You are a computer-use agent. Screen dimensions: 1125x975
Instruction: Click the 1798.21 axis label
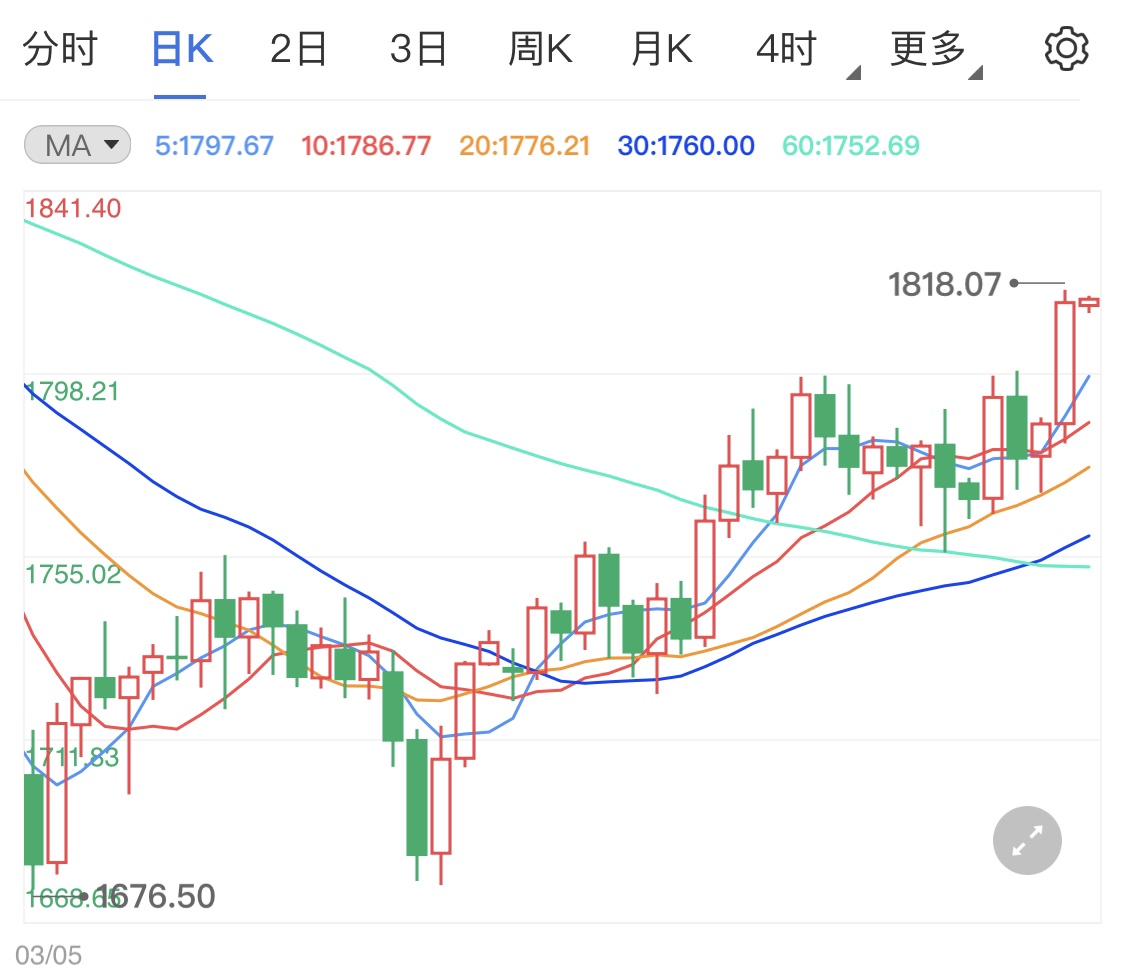[72, 391]
